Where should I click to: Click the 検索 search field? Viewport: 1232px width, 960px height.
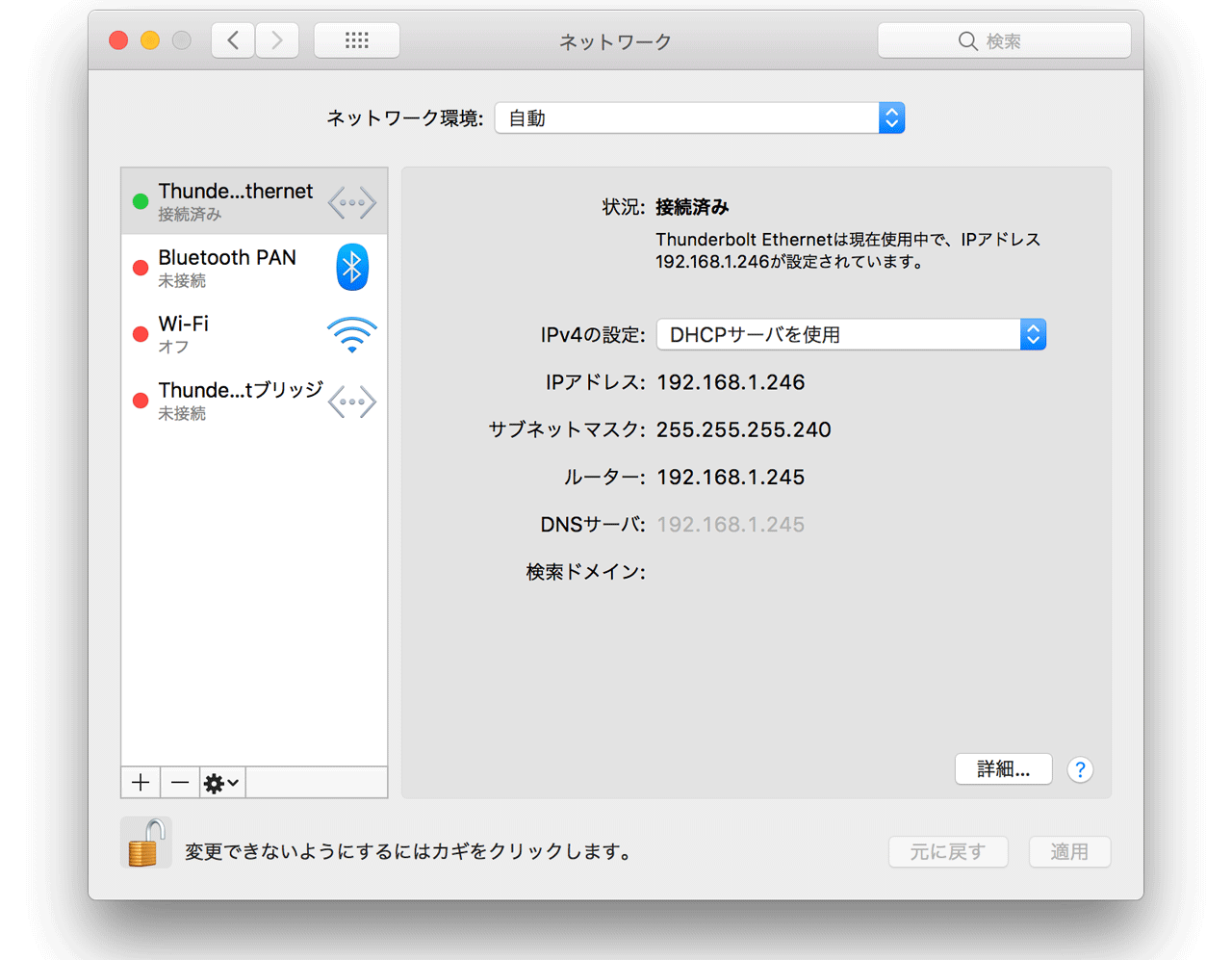(1004, 40)
